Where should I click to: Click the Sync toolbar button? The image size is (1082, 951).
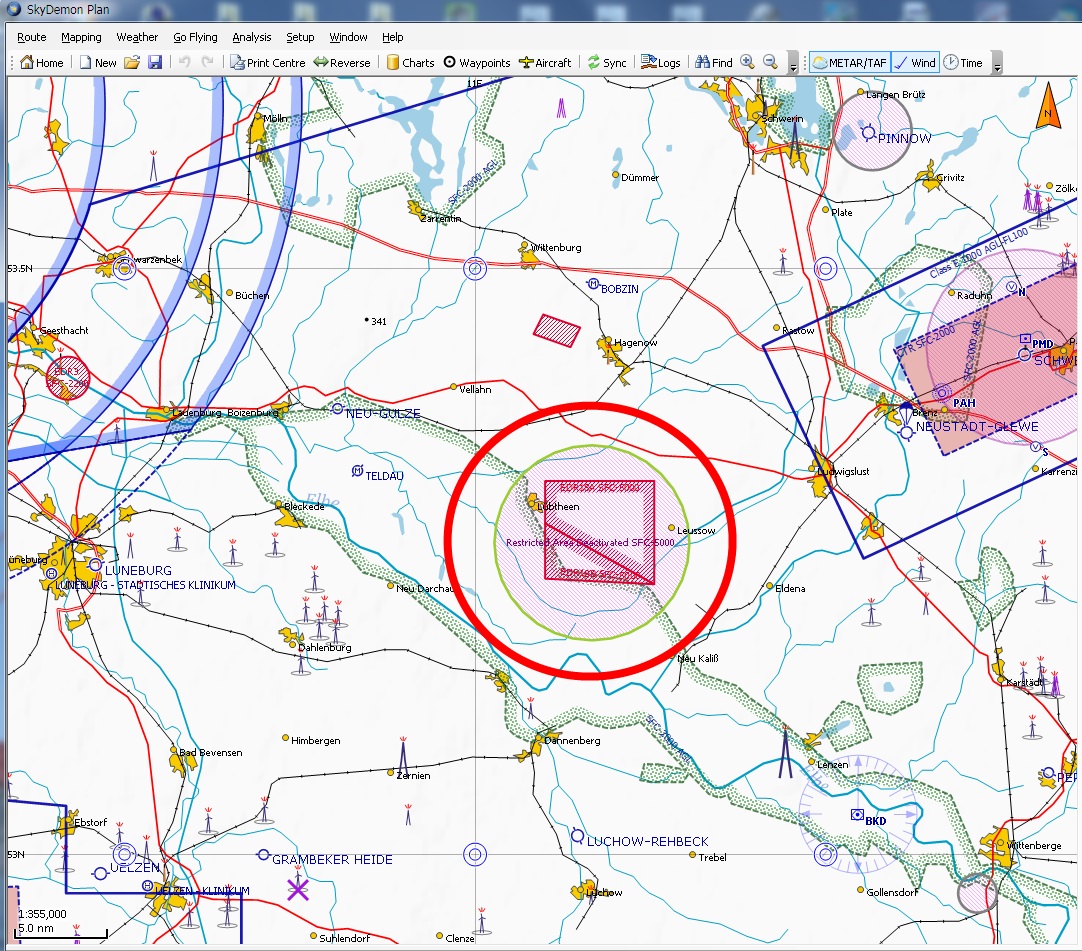[607, 63]
